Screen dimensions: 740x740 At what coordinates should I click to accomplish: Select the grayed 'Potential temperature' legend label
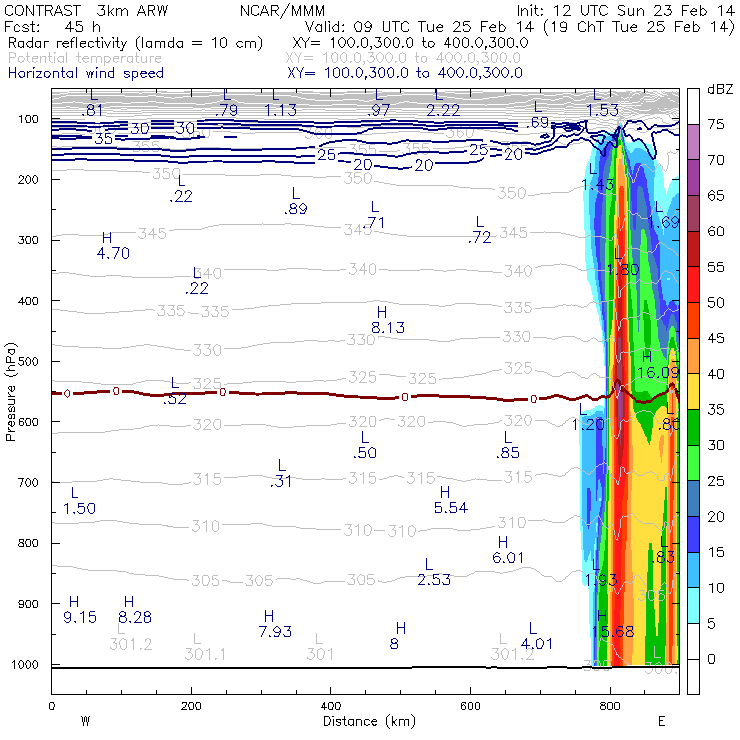84,59
